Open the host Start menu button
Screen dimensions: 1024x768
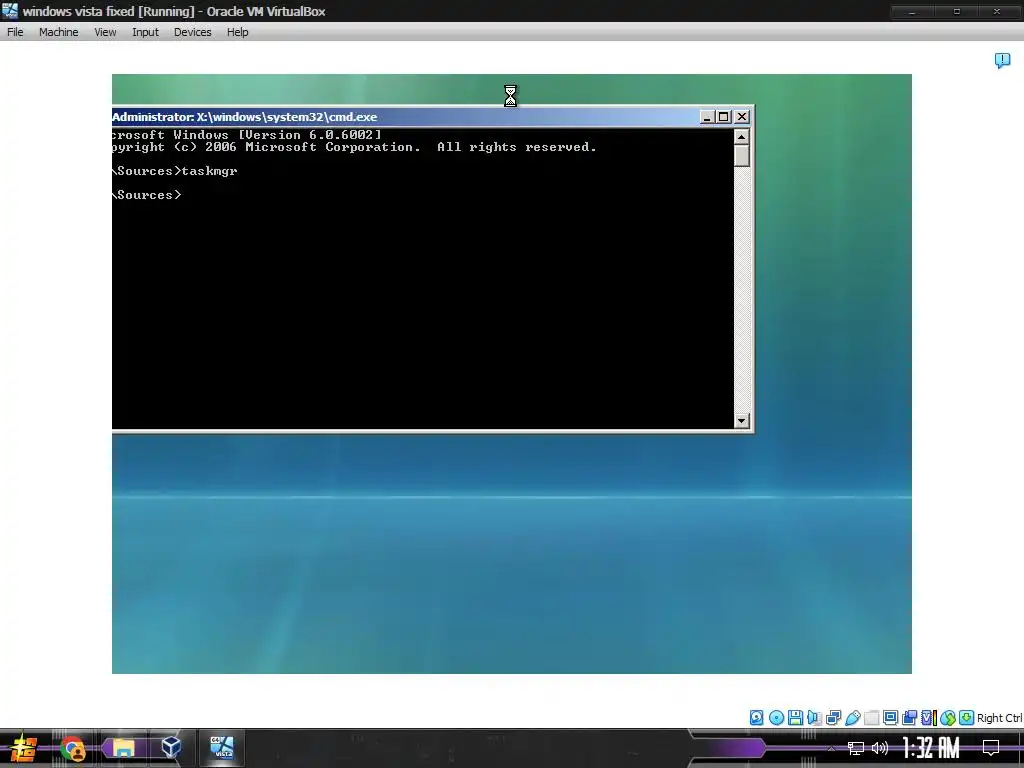coord(24,748)
